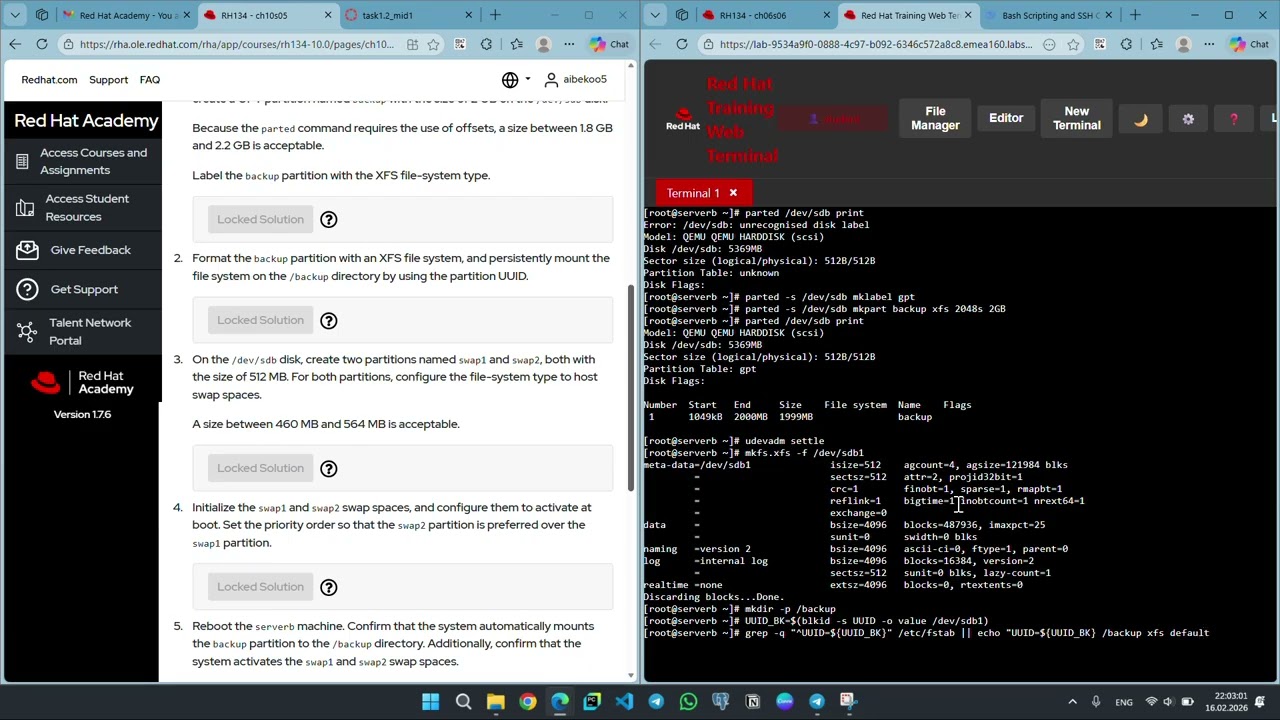Click the lab web terminal address bar
Image resolution: width=1280 pixels, height=720 pixels.
pyautogui.click(x=876, y=44)
